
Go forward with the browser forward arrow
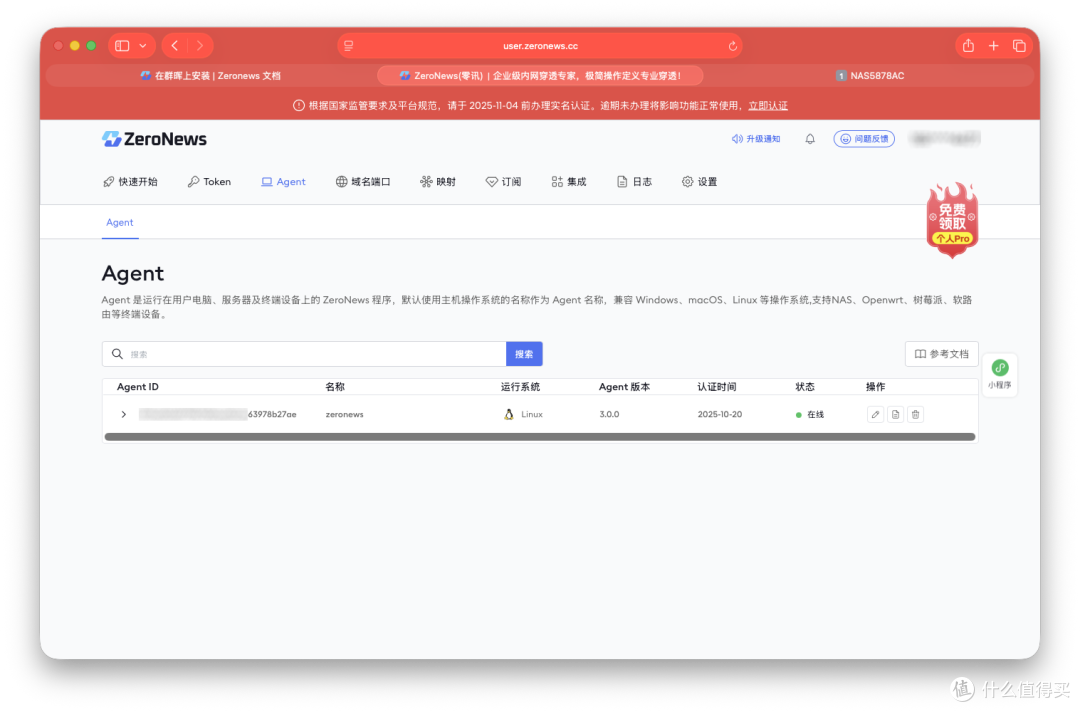[200, 46]
